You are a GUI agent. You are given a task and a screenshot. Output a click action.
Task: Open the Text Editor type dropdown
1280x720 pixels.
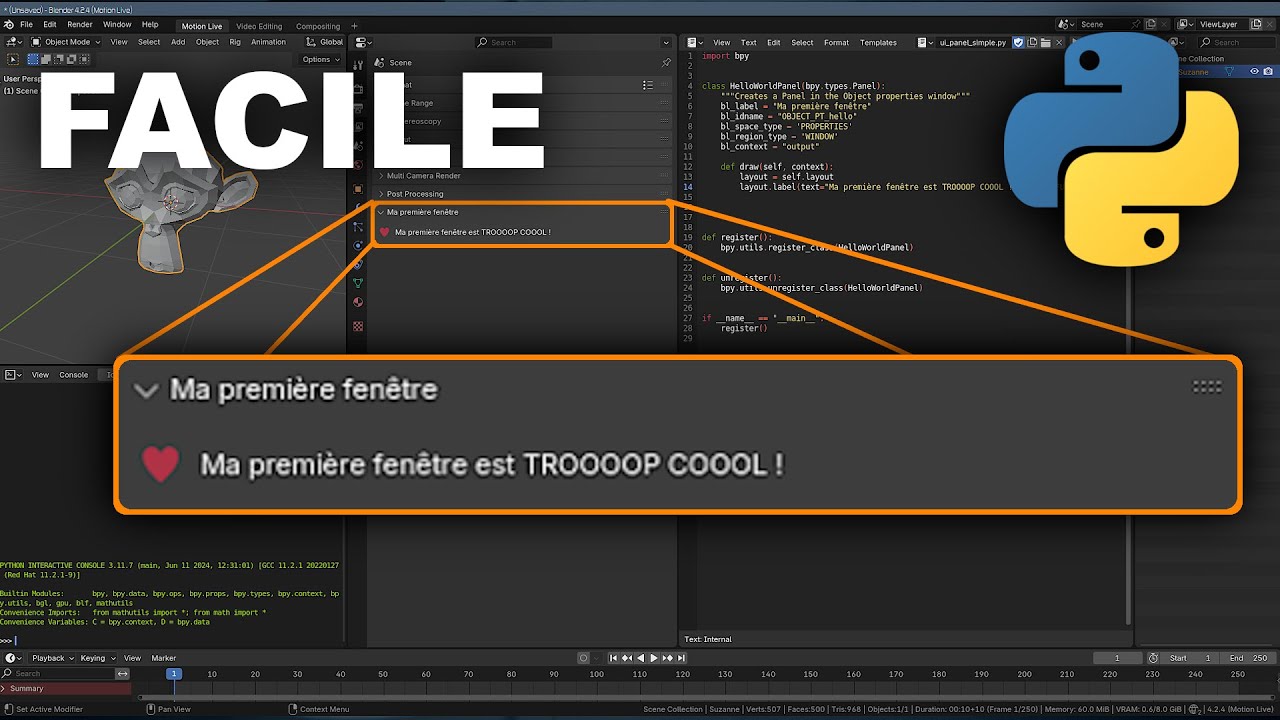[x=695, y=42]
